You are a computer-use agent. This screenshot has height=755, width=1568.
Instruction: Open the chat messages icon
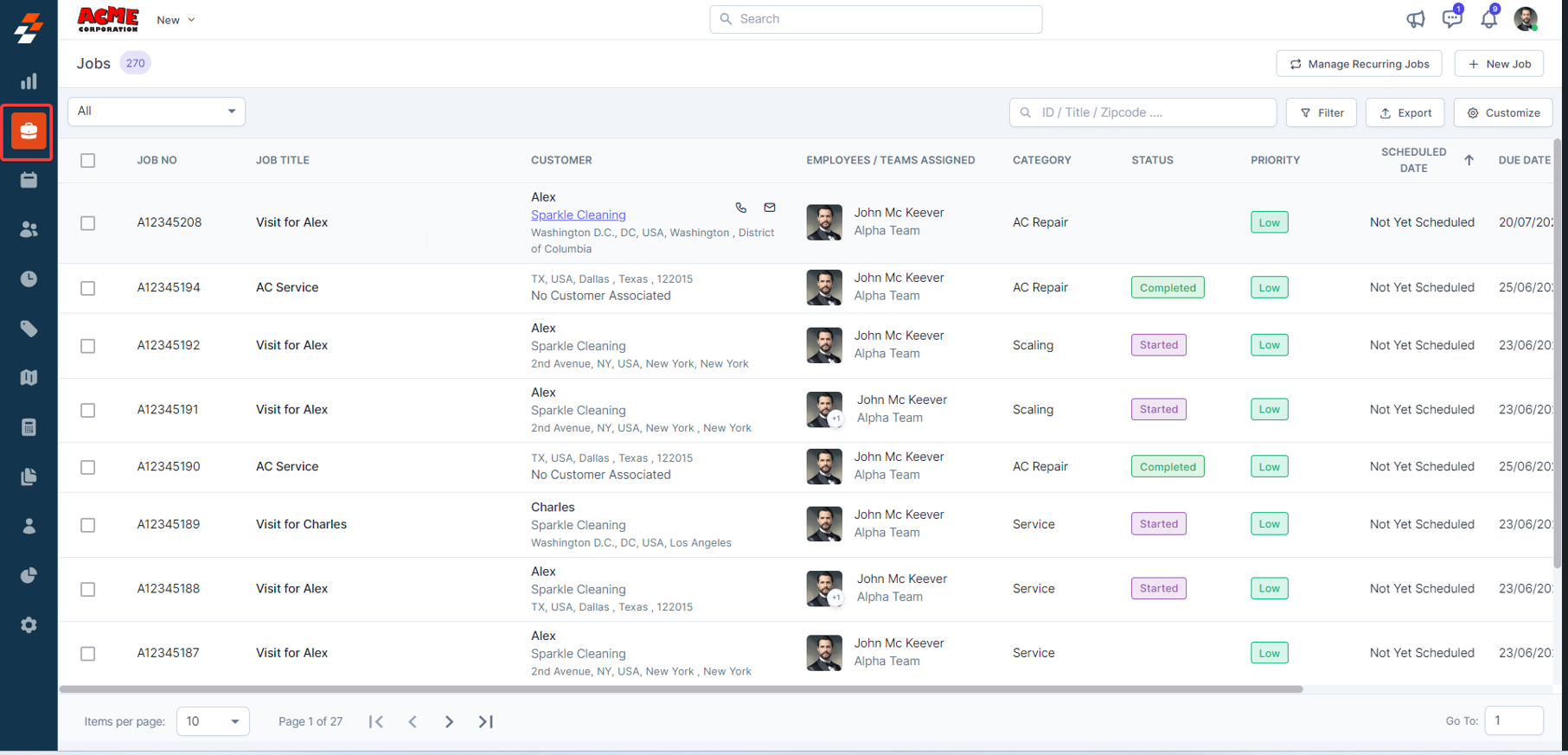pos(1451,19)
